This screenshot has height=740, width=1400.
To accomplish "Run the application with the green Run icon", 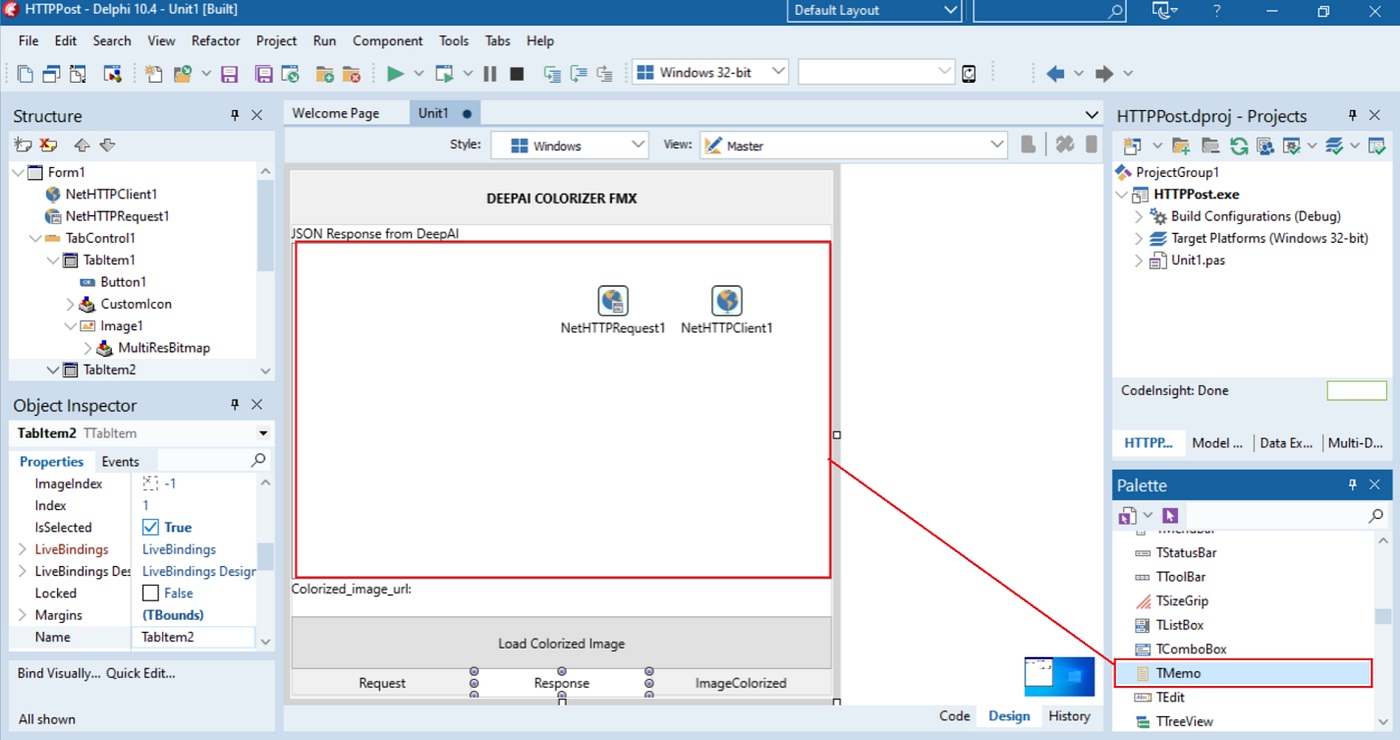I will tap(394, 72).
